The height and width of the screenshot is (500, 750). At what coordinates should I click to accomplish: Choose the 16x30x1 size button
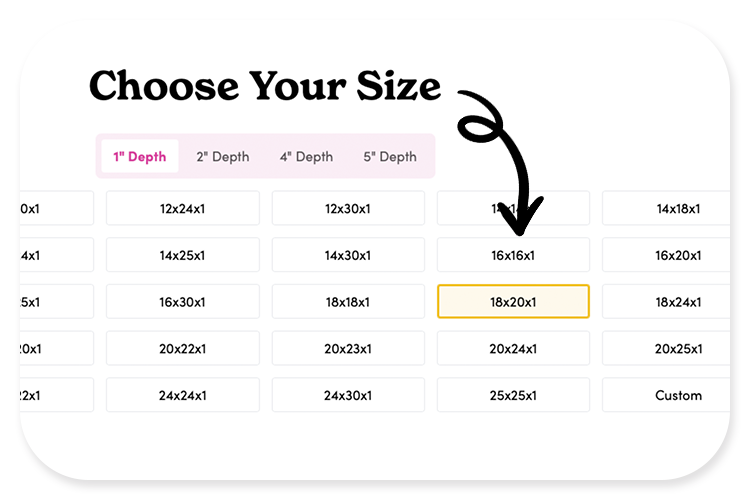tap(183, 302)
